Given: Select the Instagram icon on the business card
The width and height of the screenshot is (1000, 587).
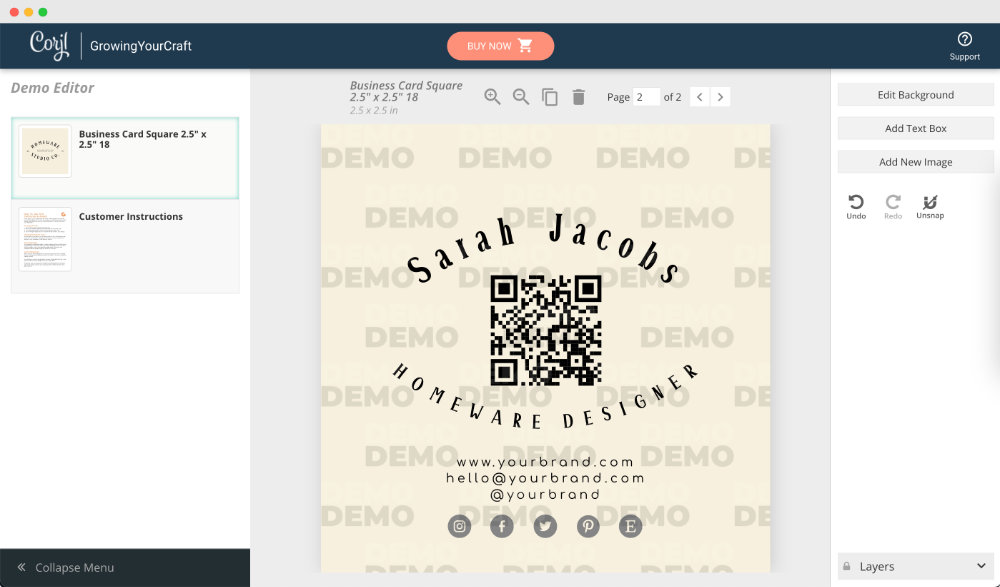Looking at the screenshot, I should coord(459,525).
